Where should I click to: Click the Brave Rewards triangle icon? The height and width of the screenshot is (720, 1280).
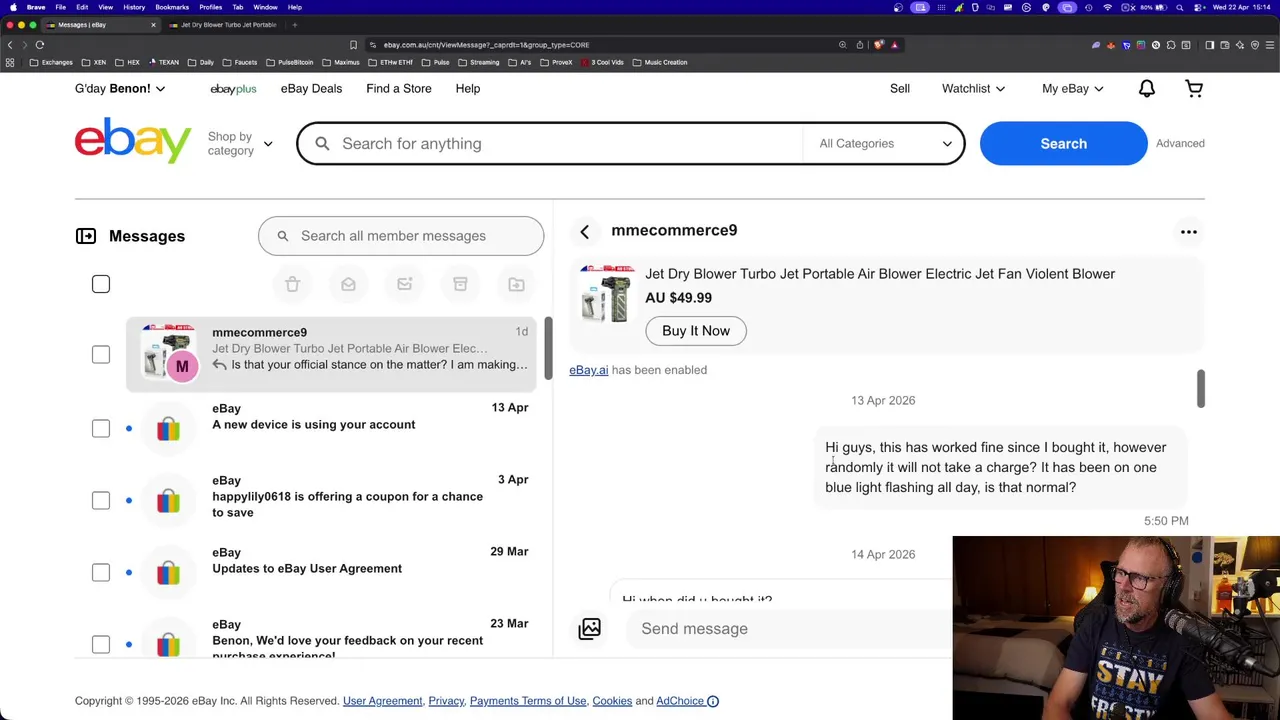894,44
